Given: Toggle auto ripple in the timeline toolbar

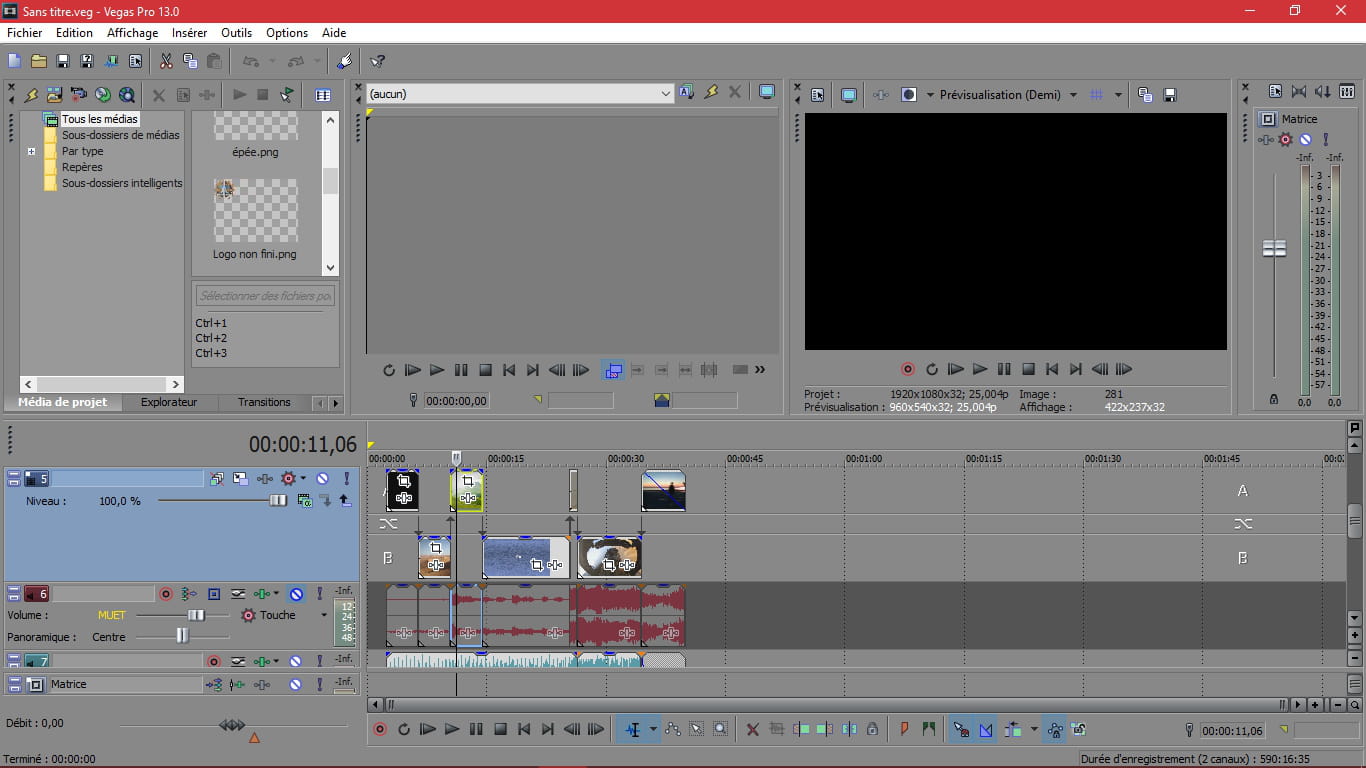Looking at the screenshot, I should 1012,730.
